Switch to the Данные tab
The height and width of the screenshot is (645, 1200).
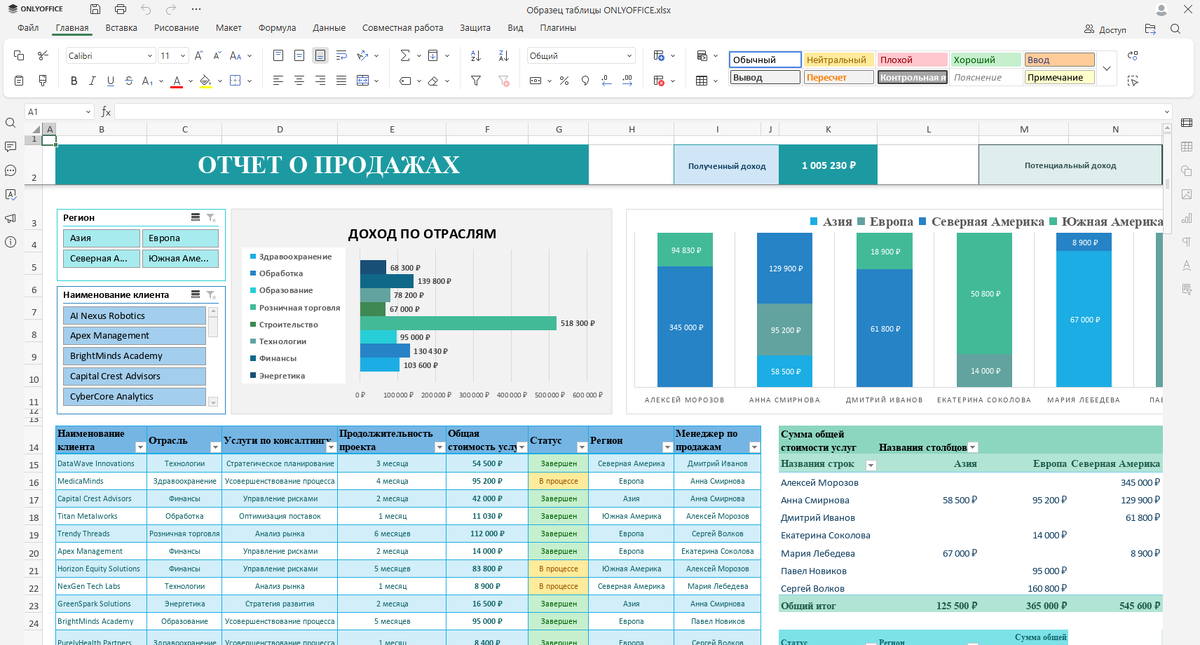tap(329, 28)
